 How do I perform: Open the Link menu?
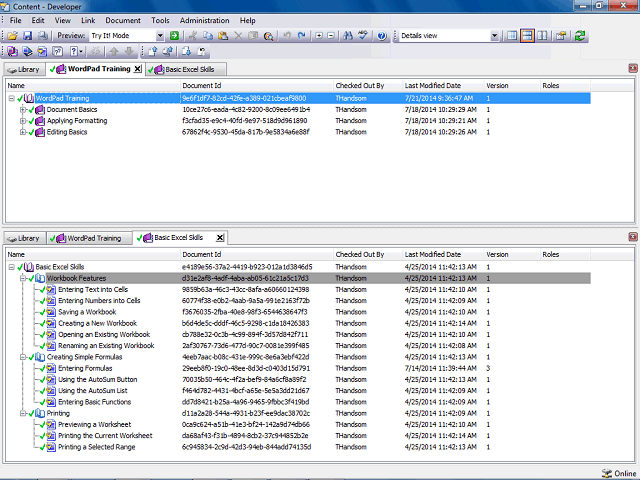88,20
